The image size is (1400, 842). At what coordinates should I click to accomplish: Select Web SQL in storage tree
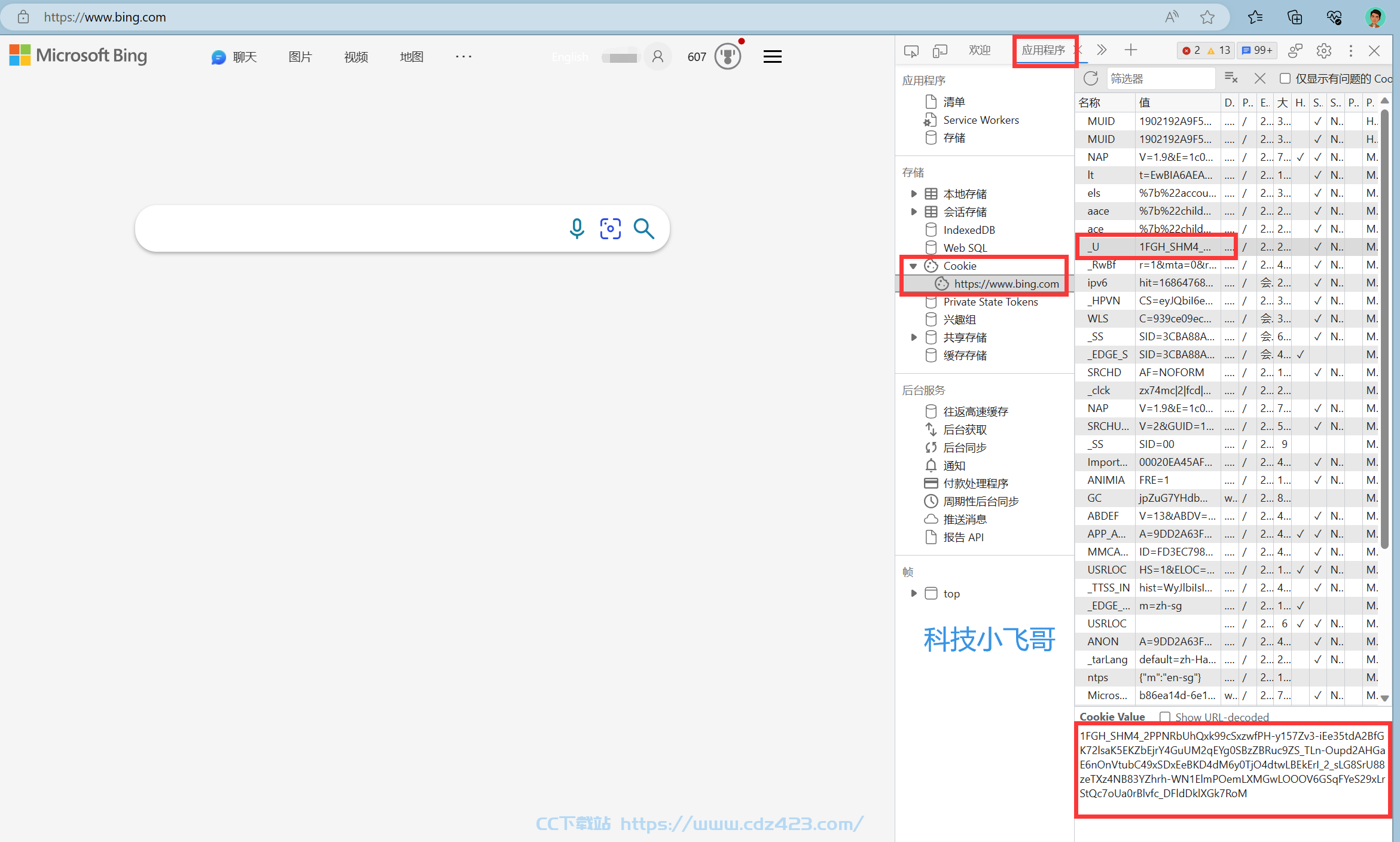tap(965, 248)
